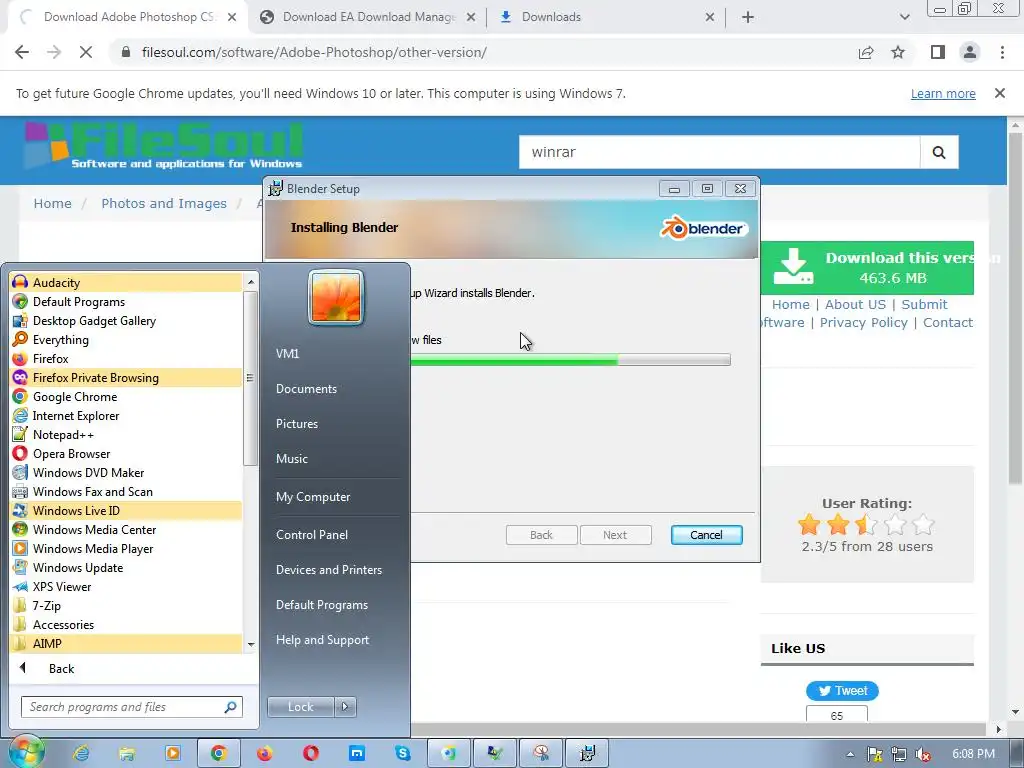1024x768 pixels.
Task: Cancel the Blender installation
Action: point(706,535)
